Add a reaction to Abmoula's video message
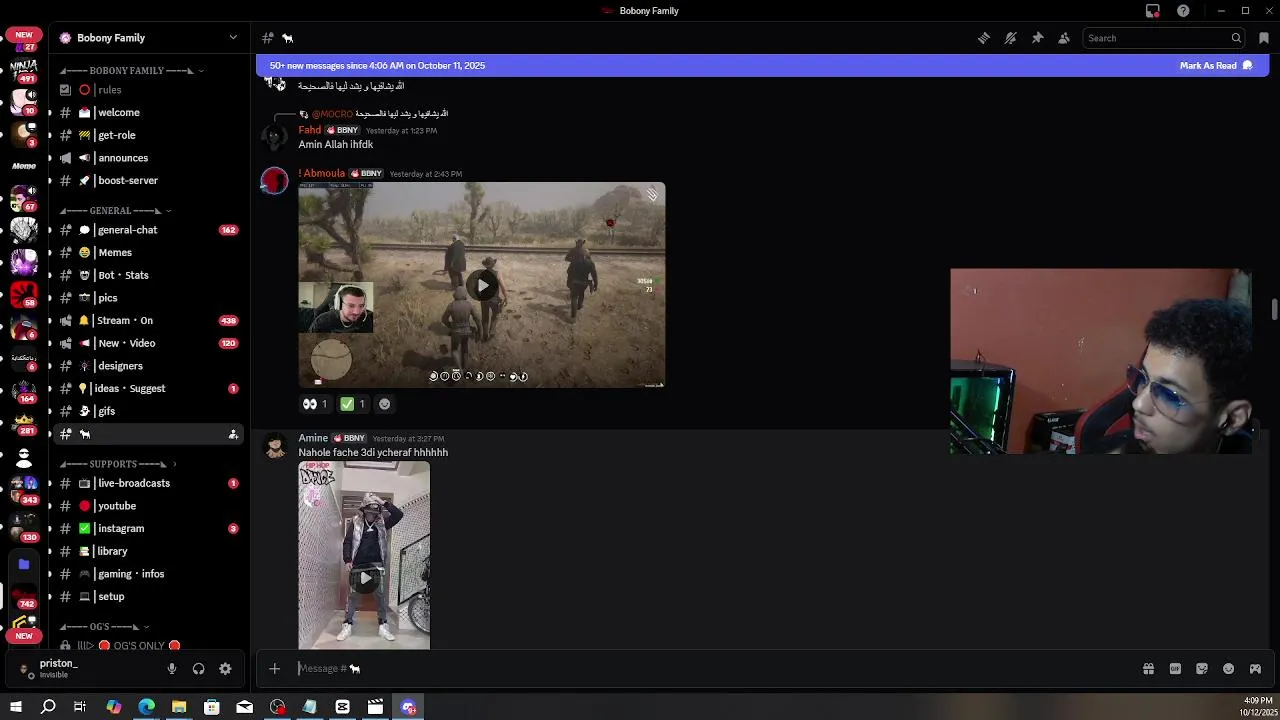Image resolution: width=1280 pixels, height=720 pixels. tap(384, 404)
